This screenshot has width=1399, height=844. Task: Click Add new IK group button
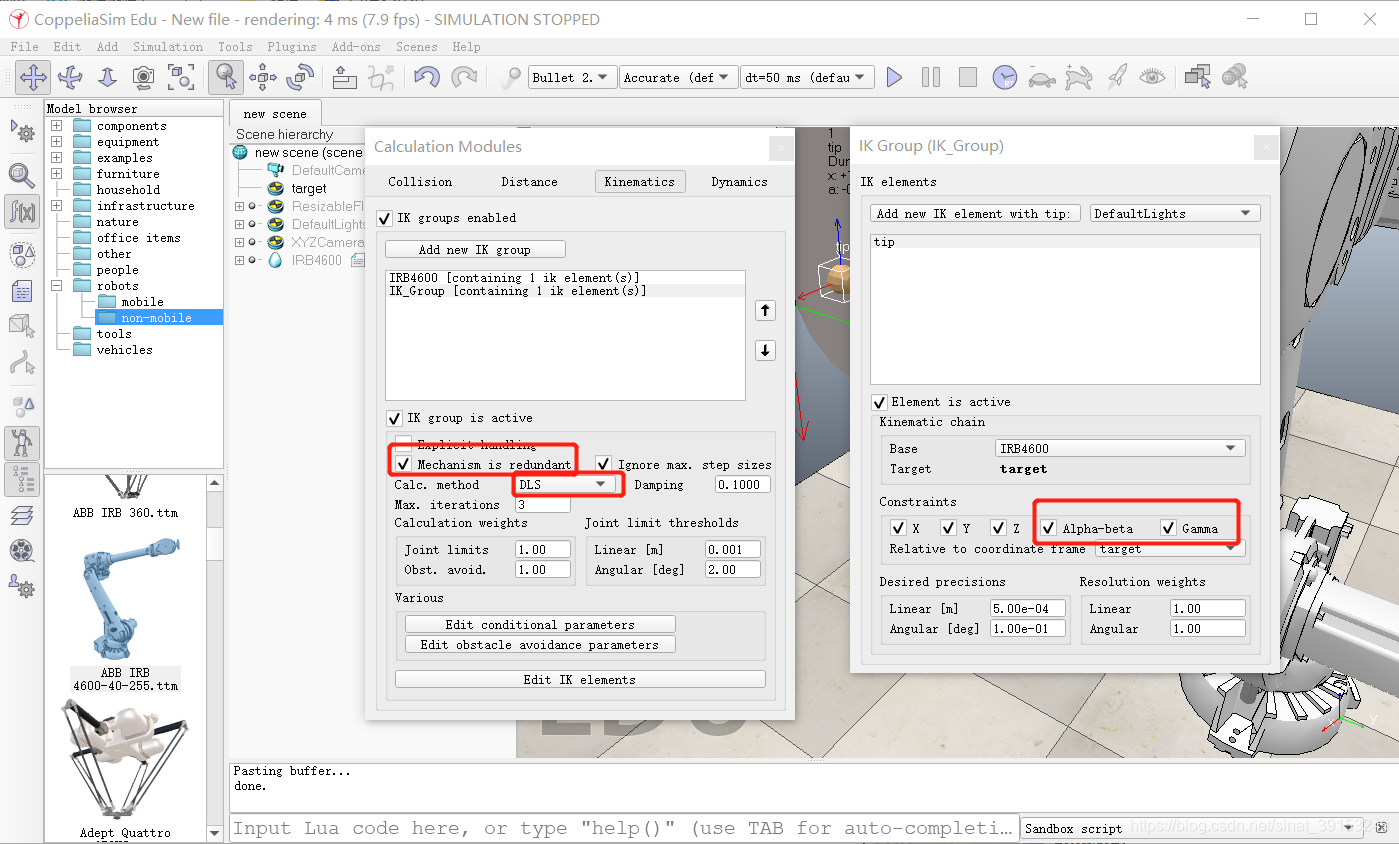[475, 250]
